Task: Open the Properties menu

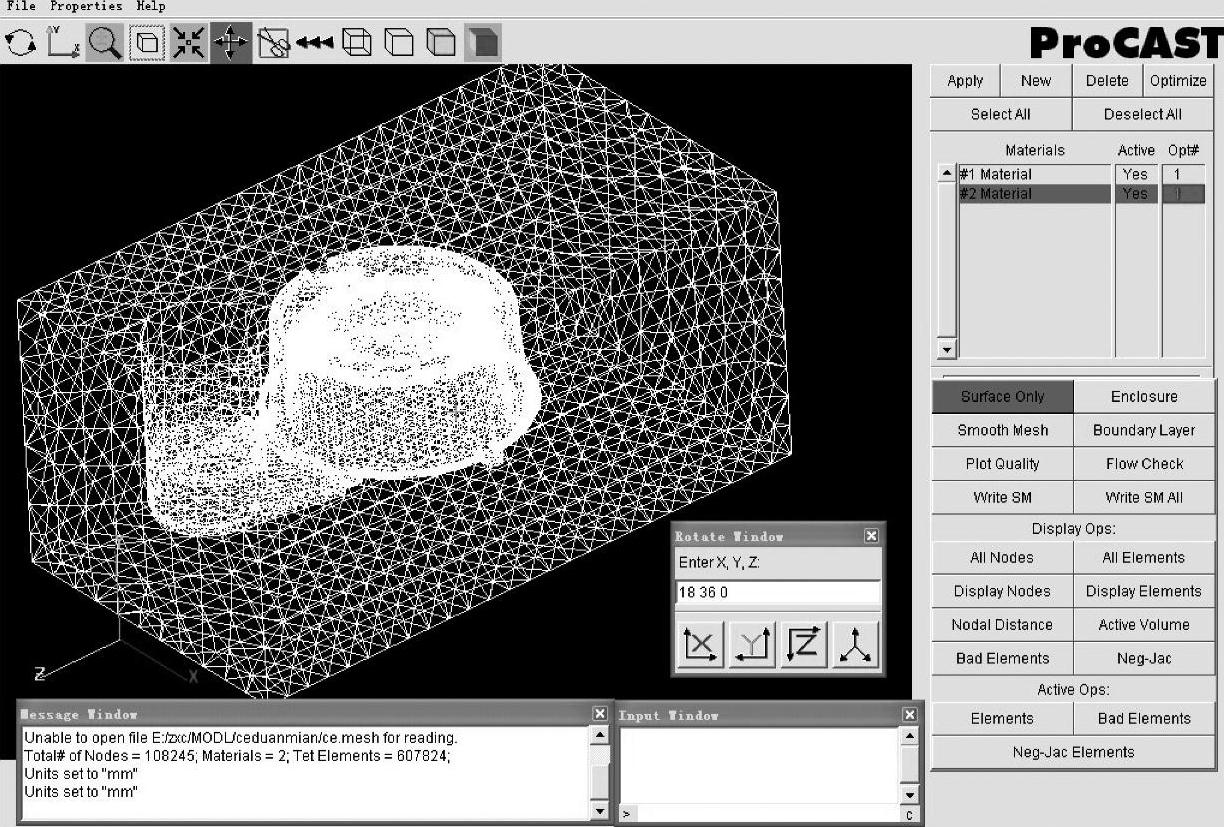Action: [86, 6]
